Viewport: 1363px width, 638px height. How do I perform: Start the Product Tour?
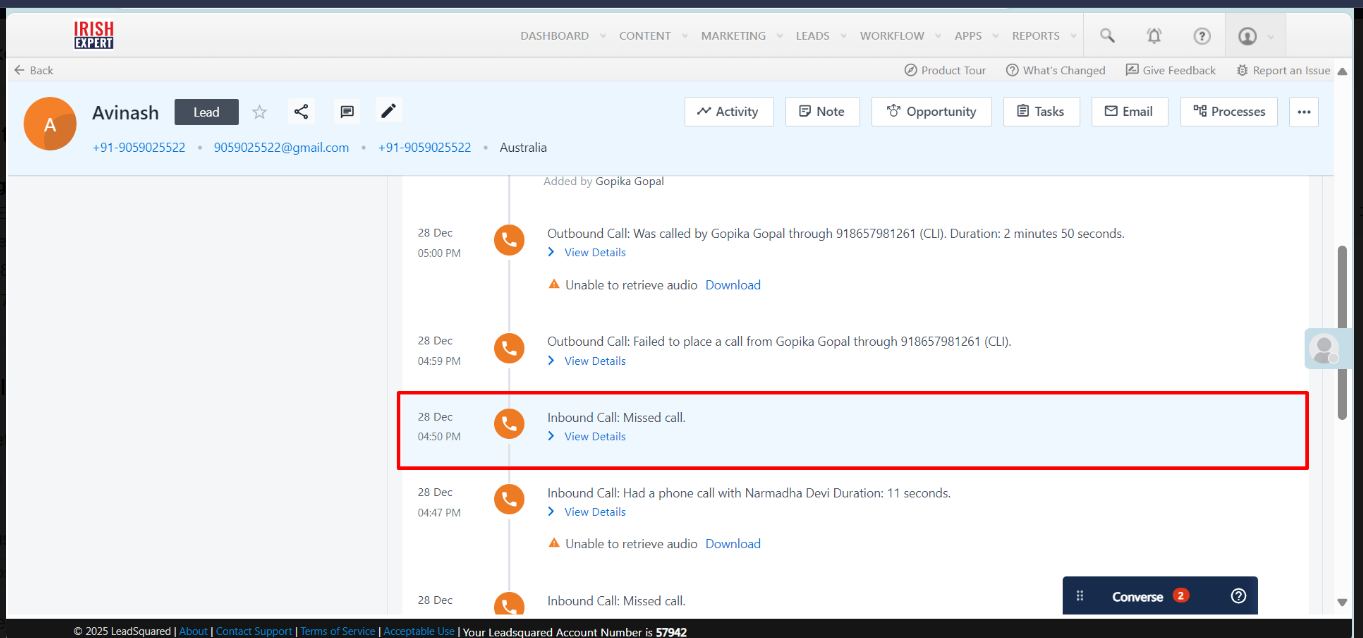[945, 70]
